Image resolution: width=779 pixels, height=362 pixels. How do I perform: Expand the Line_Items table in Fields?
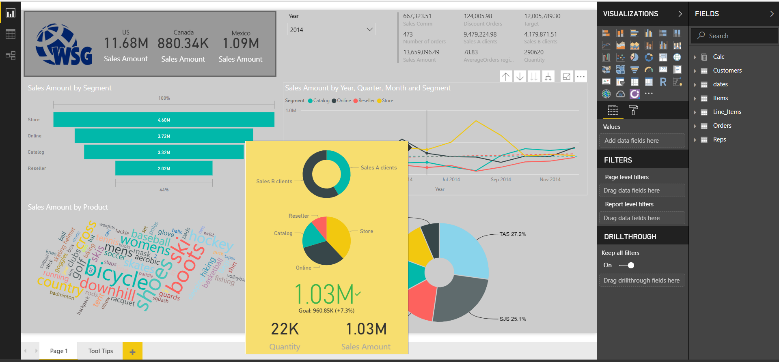696,112
